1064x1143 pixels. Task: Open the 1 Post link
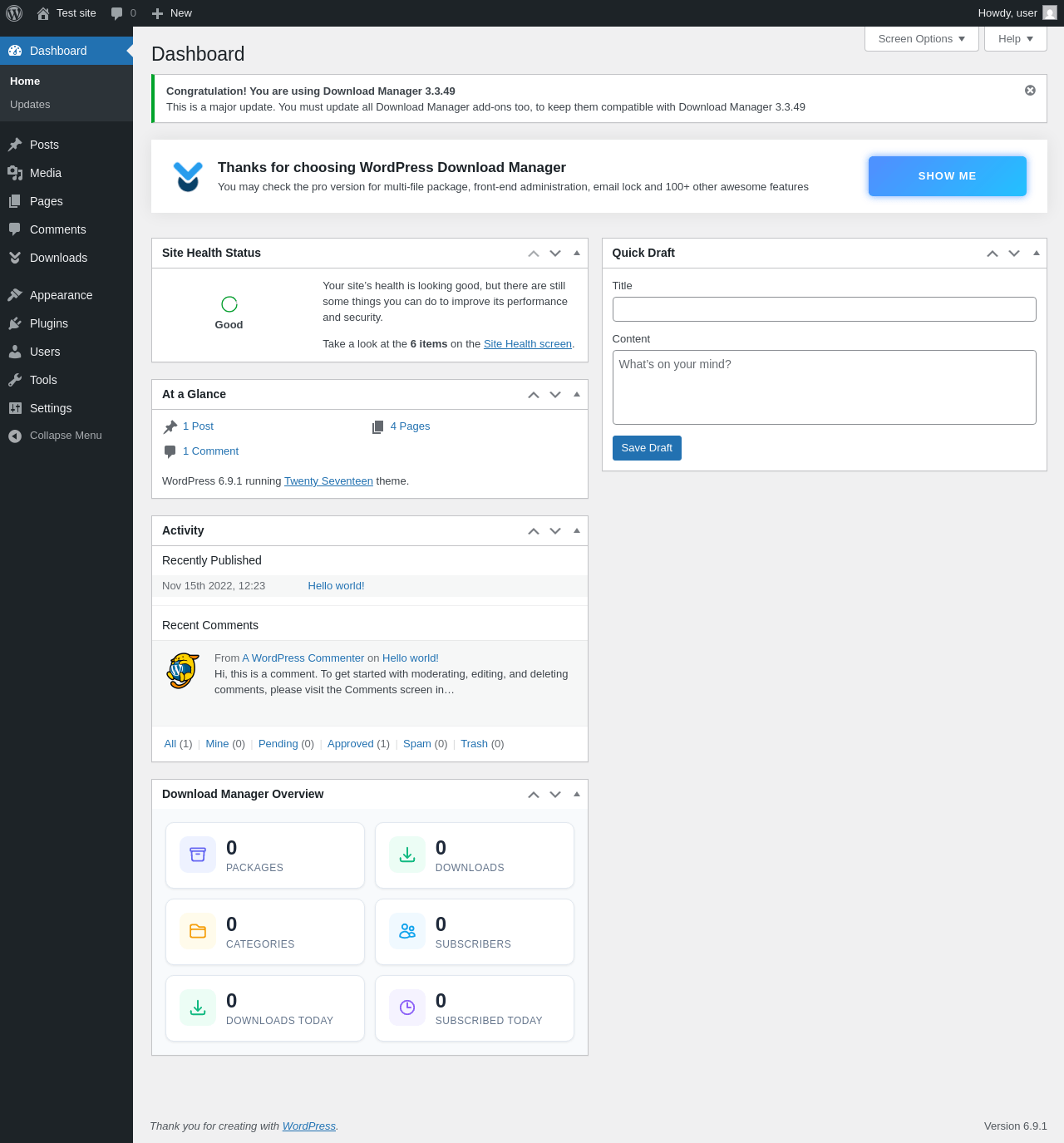pyautogui.click(x=198, y=426)
